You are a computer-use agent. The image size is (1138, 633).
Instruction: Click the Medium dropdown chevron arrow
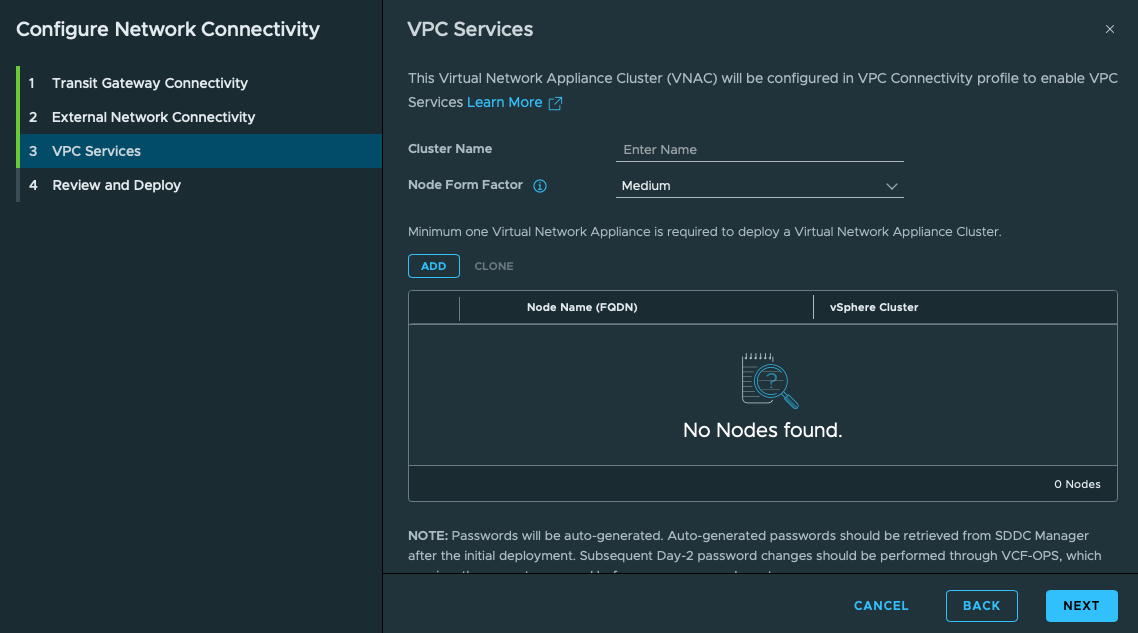(891, 187)
